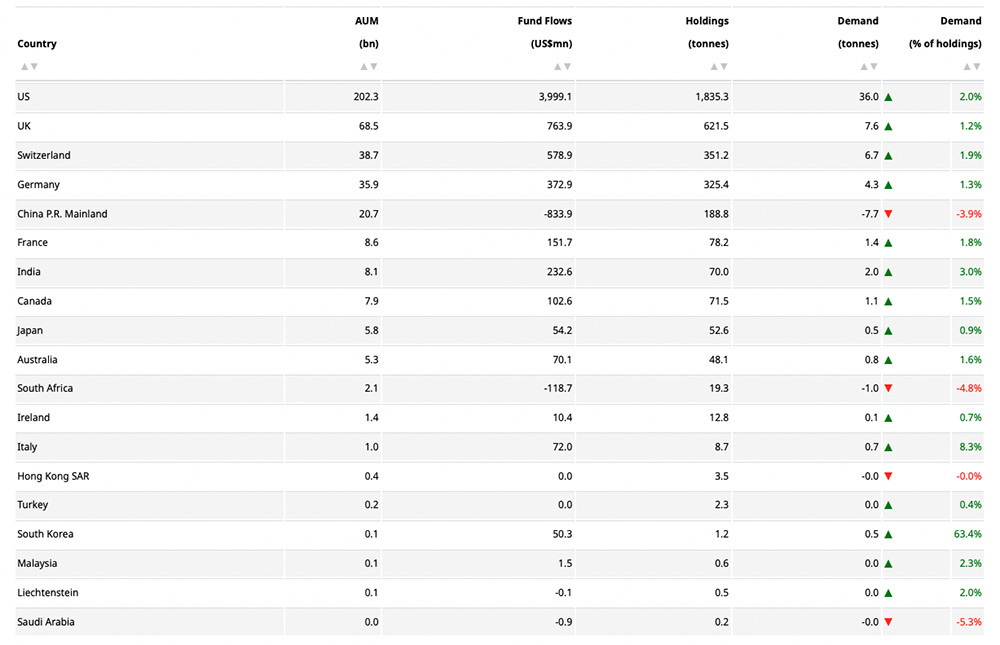
Task: Click the Liechtenstein country name
Action: (47, 593)
